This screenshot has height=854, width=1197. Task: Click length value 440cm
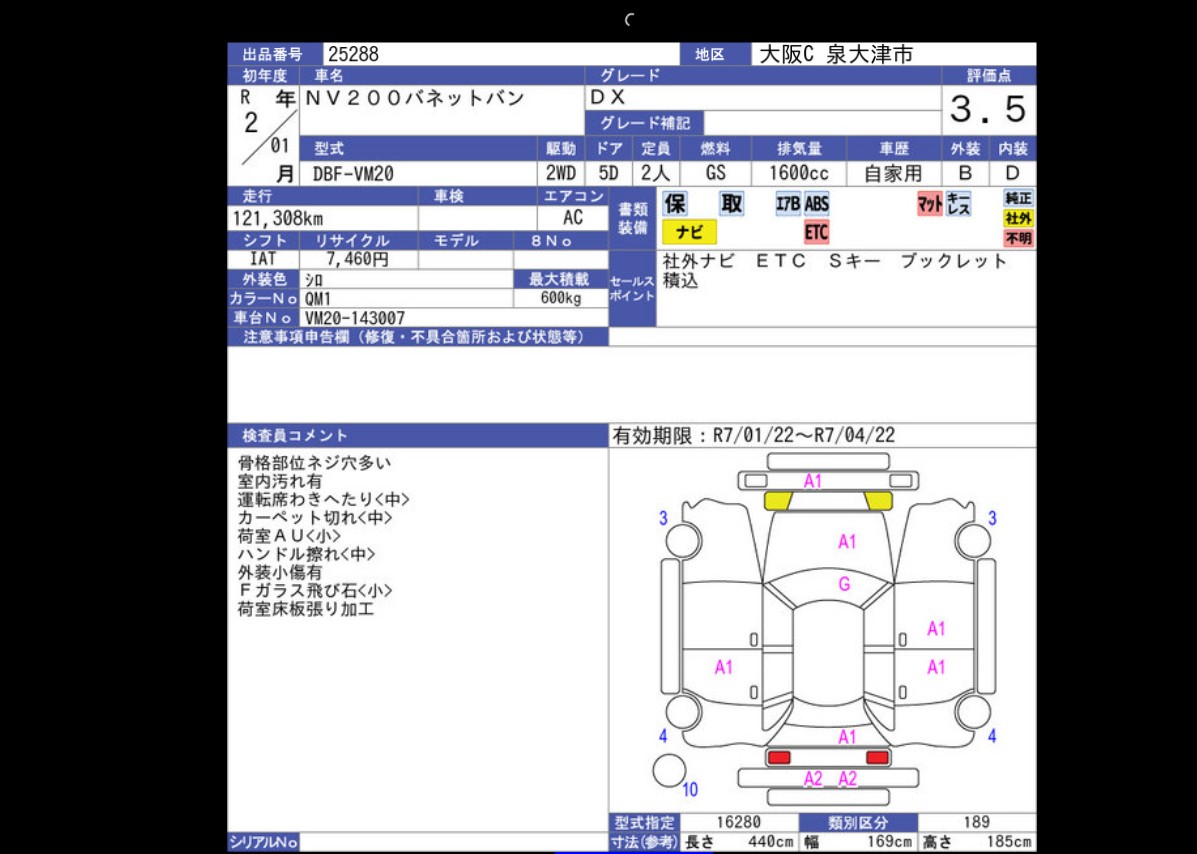click(769, 843)
